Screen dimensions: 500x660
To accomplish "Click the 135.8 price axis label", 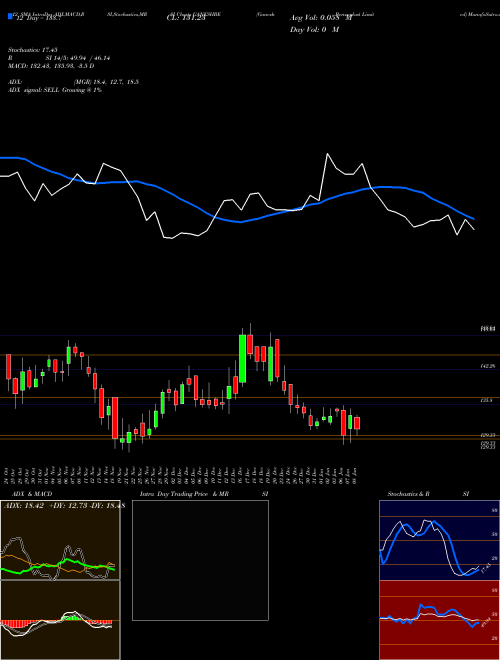I will [x=487, y=401].
